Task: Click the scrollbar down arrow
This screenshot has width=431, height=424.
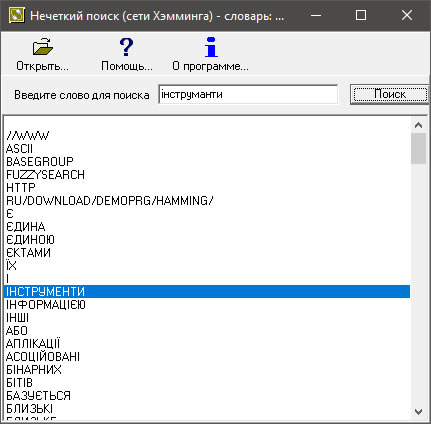Action: (x=418, y=412)
